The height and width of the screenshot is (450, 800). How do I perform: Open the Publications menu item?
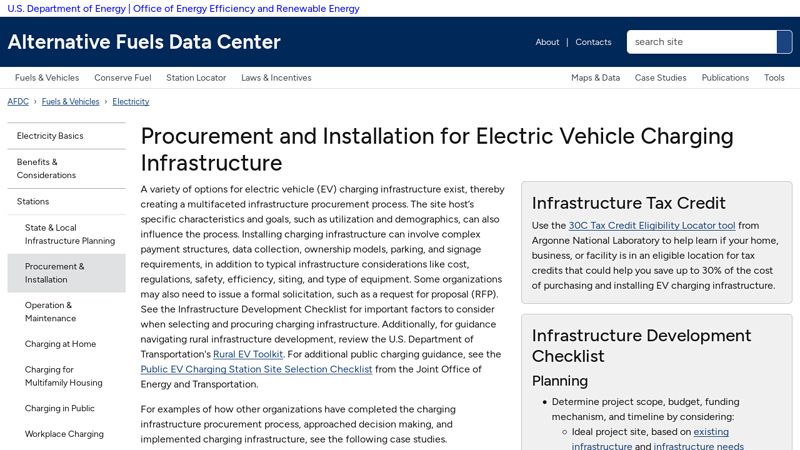pyautogui.click(x=725, y=78)
